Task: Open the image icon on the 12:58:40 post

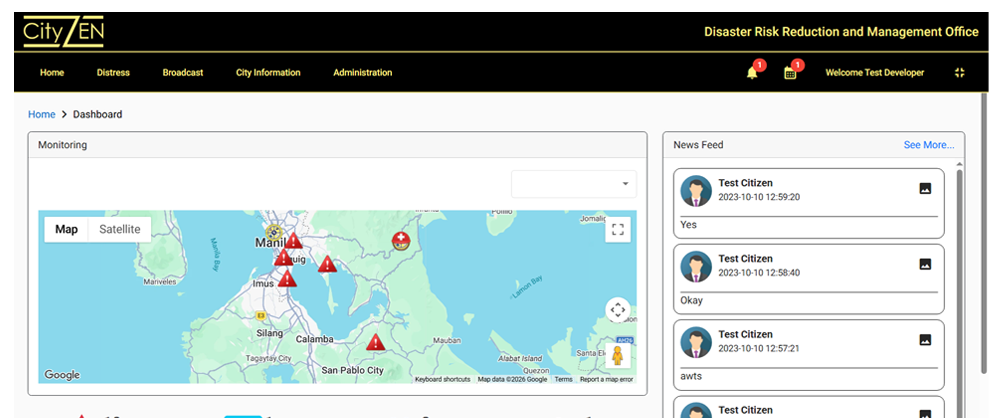Action: coord(925,264)
